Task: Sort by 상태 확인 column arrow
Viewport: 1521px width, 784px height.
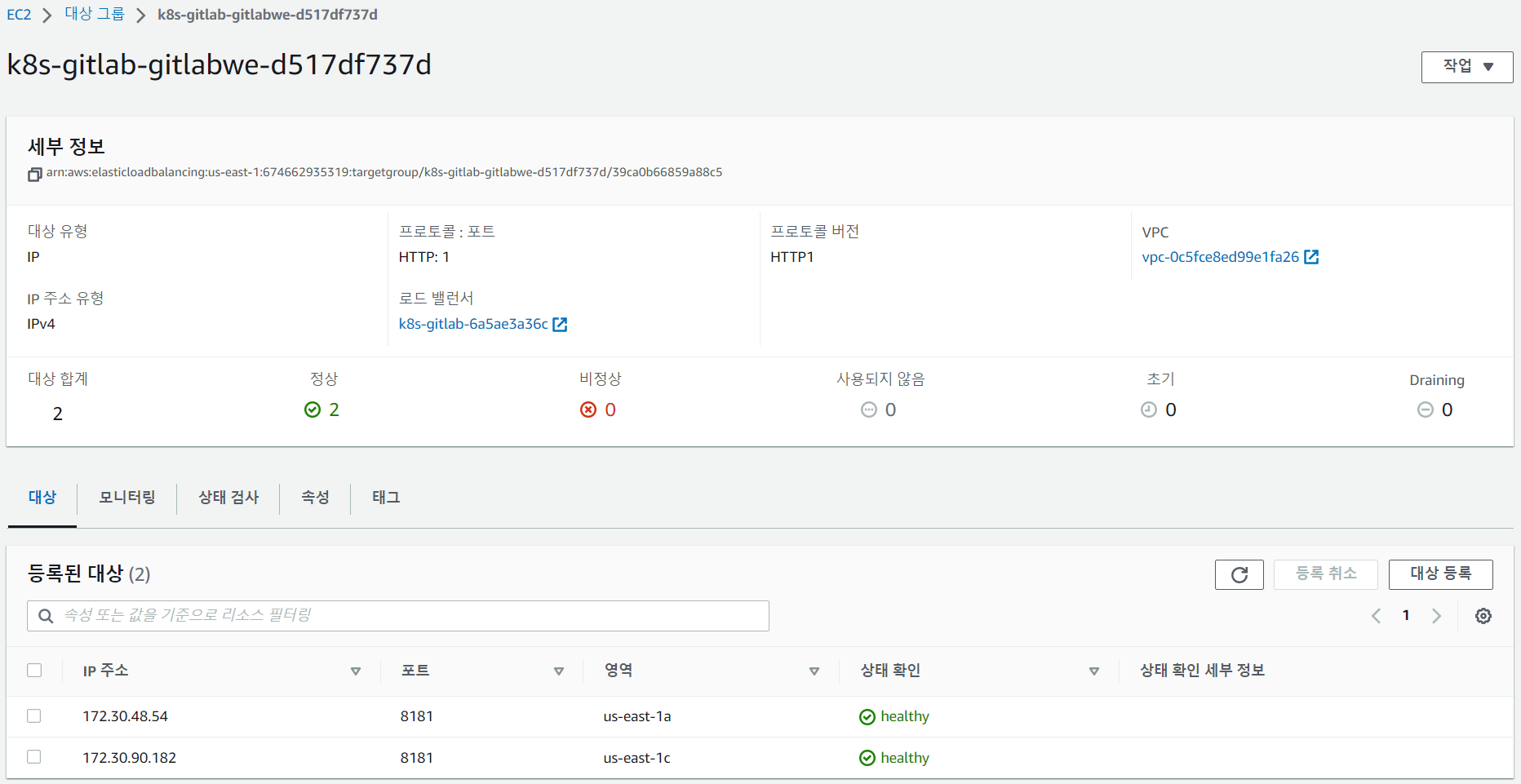Action: point(1093,671)
